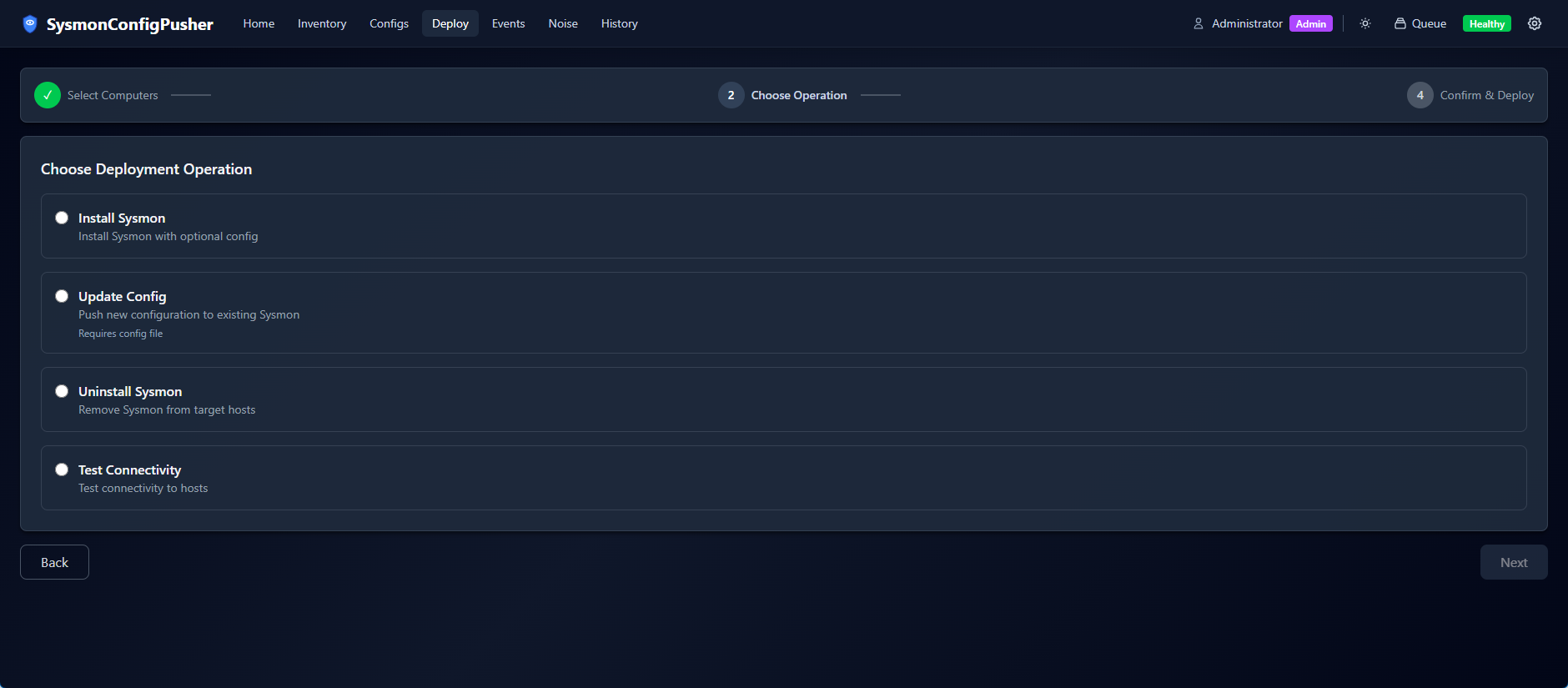Screen dimensions: 1568x688
Task: Click 'Install Sysmon with optional config' description
Action: coord(168,236)
